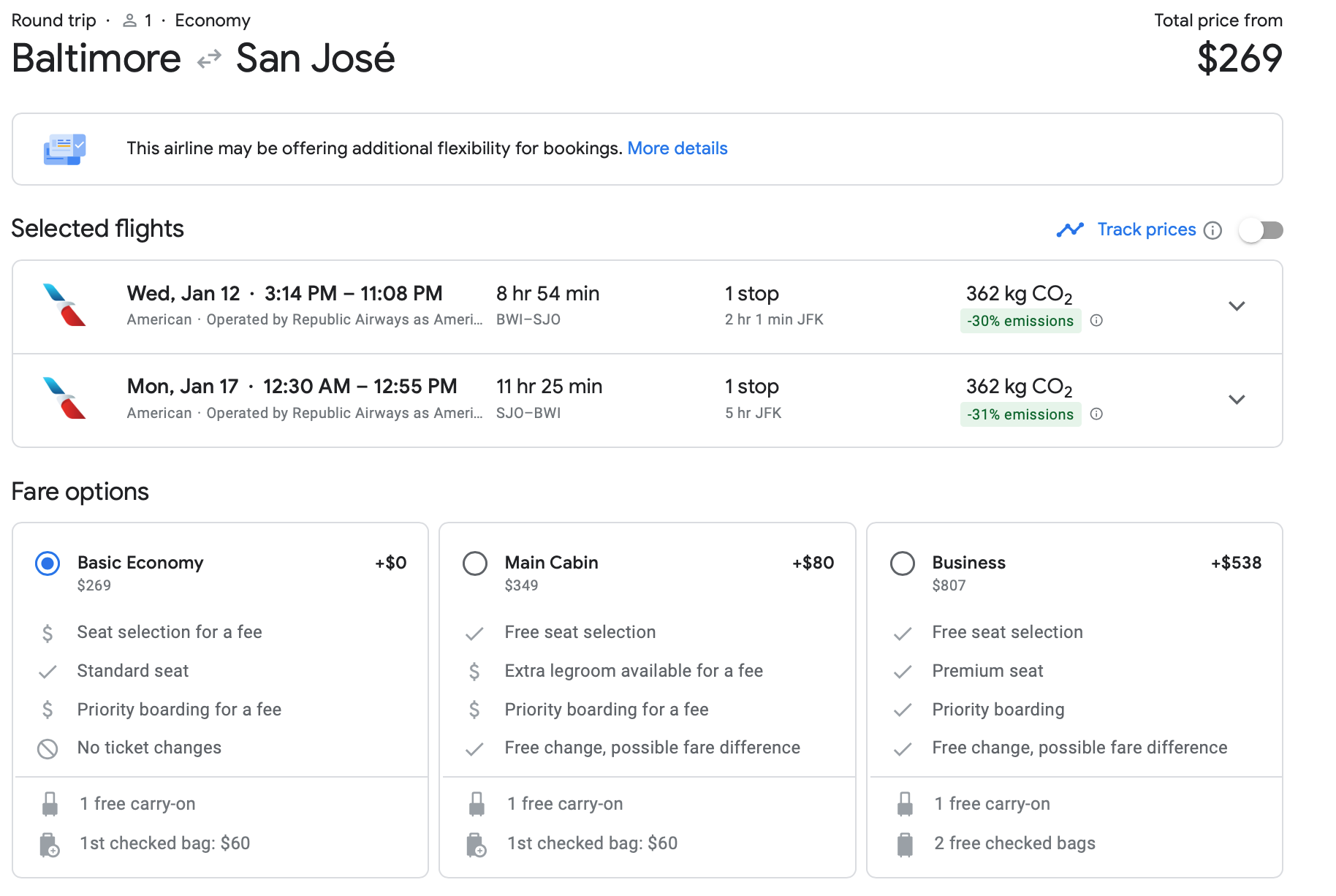
Task: Click the passenger count person icon
Action: [x=129, y=20]
